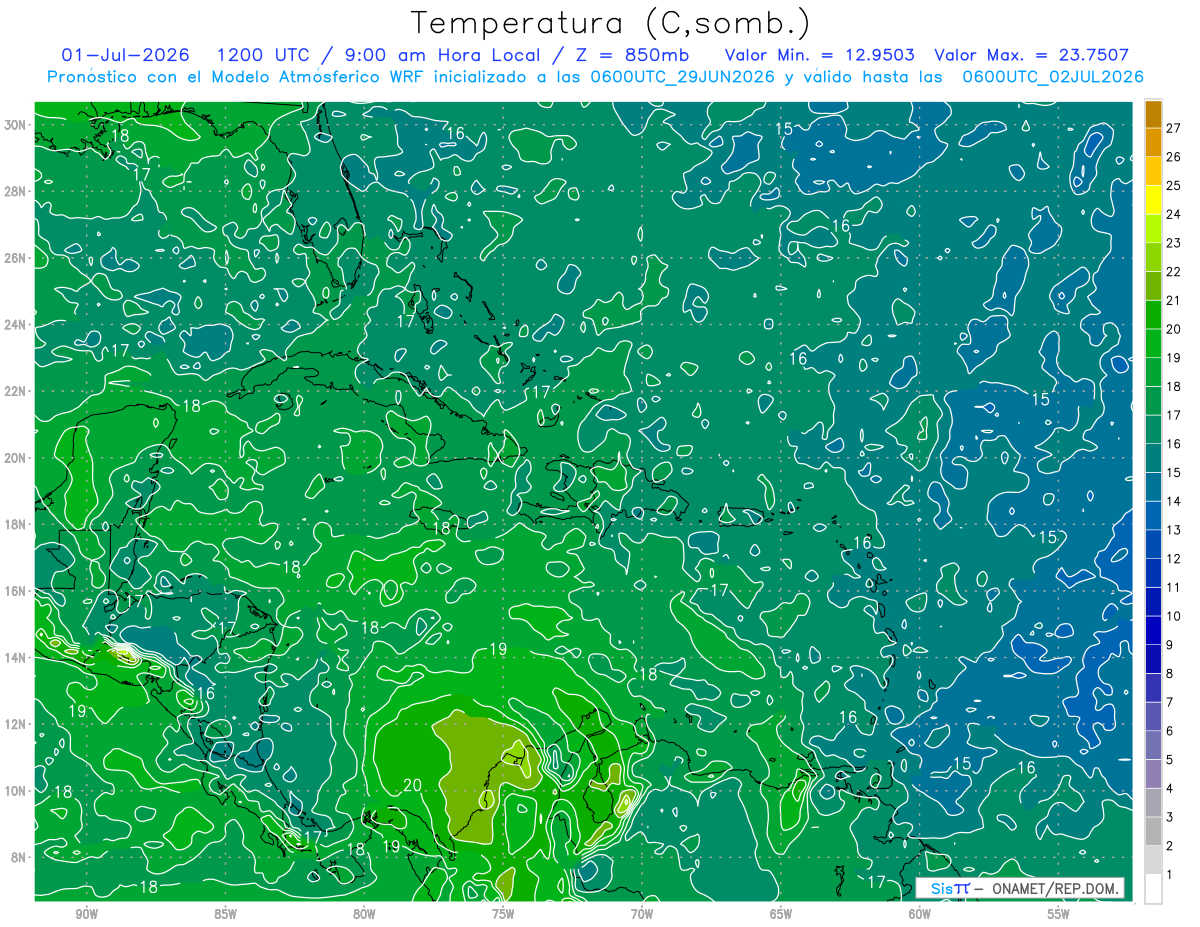Click the 75W longitude axis label
Image resolution: width=1200 pixels, height=927 pixels.
click(x=503, y=914)
